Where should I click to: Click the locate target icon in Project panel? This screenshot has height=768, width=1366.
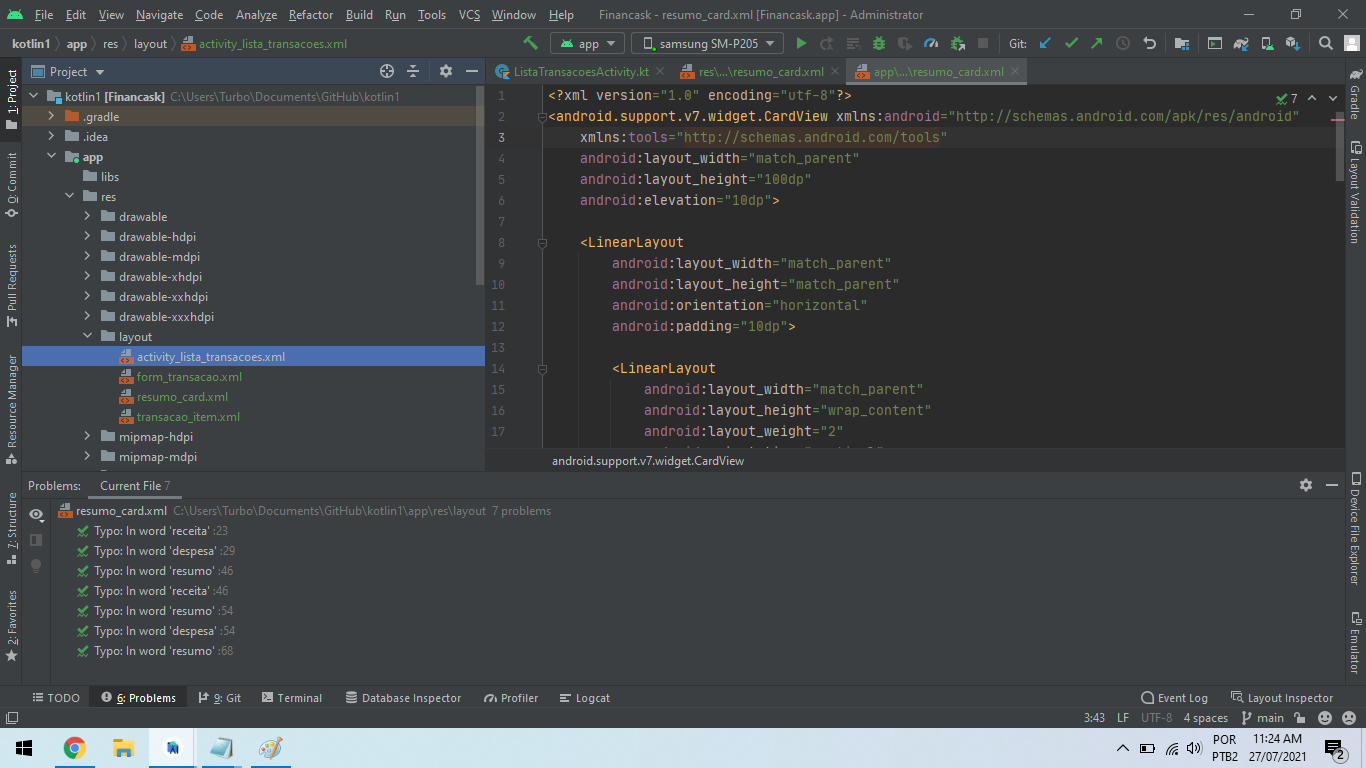click(387, 71)
